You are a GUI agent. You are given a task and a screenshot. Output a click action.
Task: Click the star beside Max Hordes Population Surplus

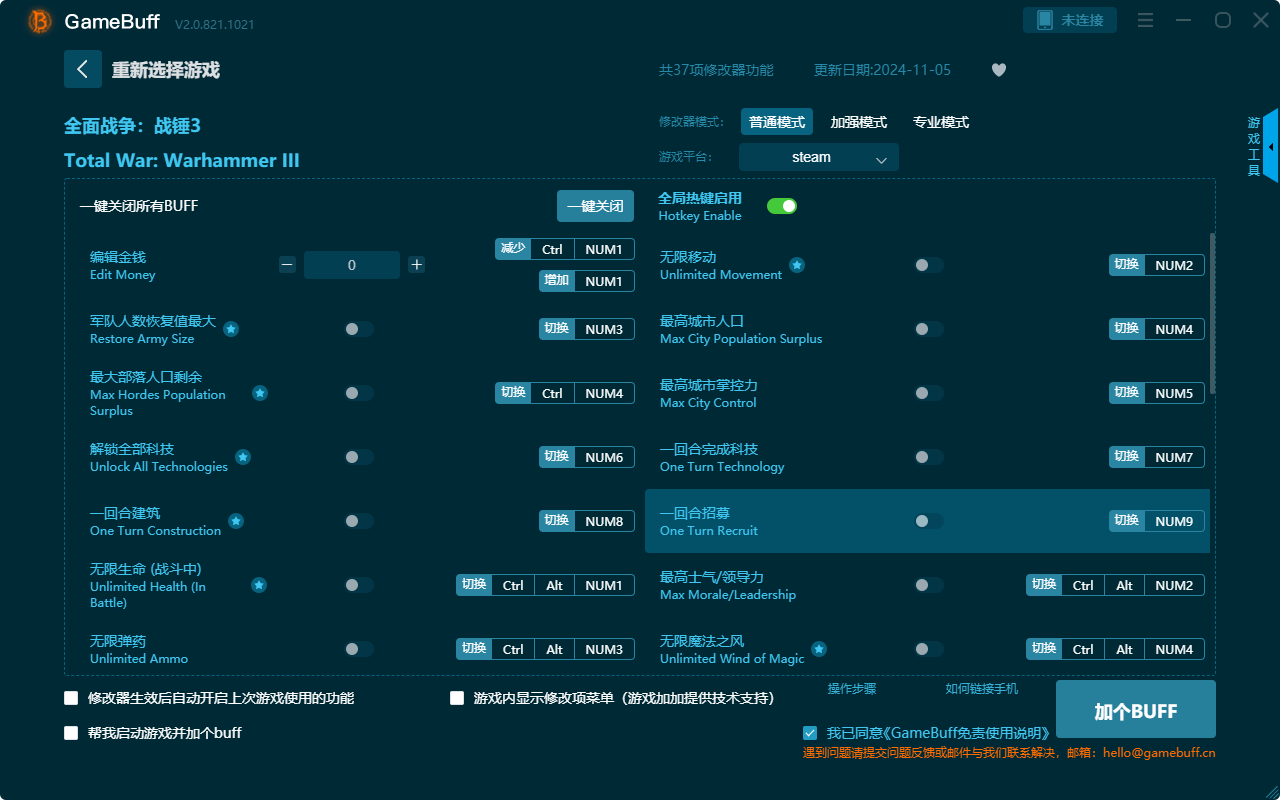pos(260,393)
